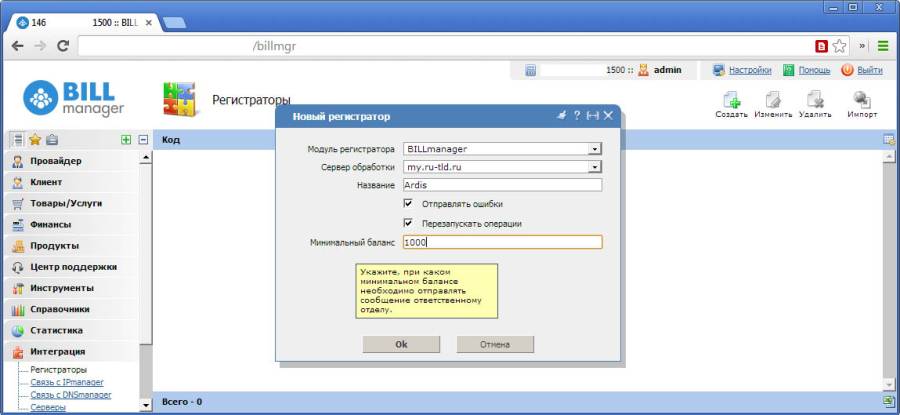Click the Удалить (delete) toolbar icon
The width and height of the screenshot is (900, 415).
[815, 100]
